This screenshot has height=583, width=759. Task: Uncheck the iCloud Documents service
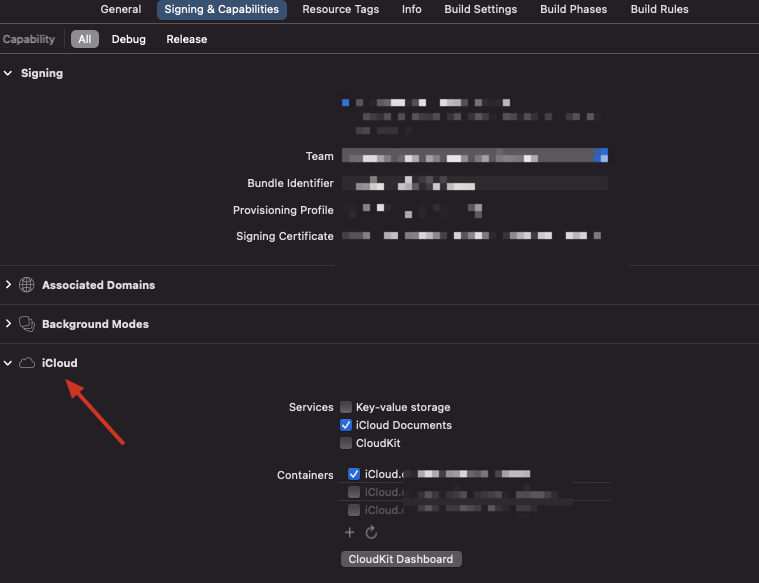pyautogui.click(x=346, y=425)
